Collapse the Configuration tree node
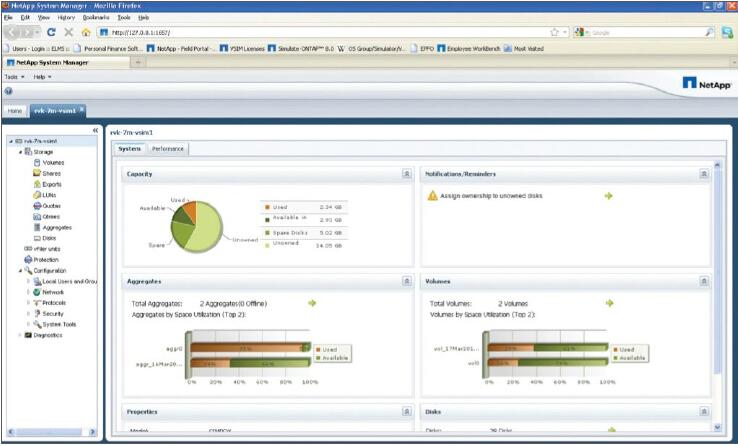The width and height of the screenshot is (738, 446). point(20,271)
